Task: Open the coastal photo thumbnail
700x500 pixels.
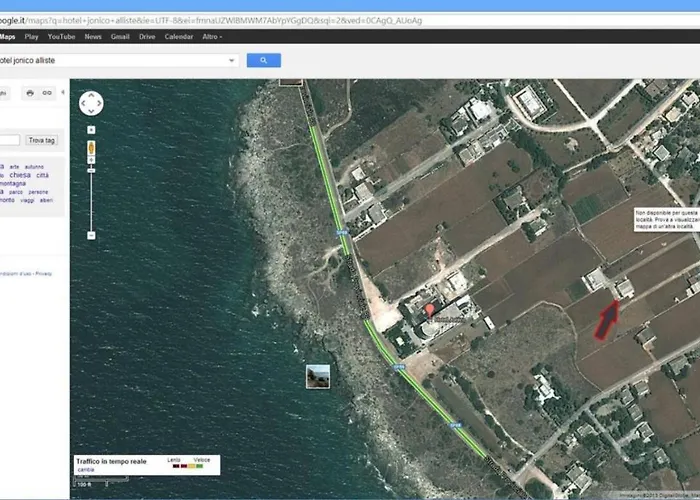Action: 318,376
